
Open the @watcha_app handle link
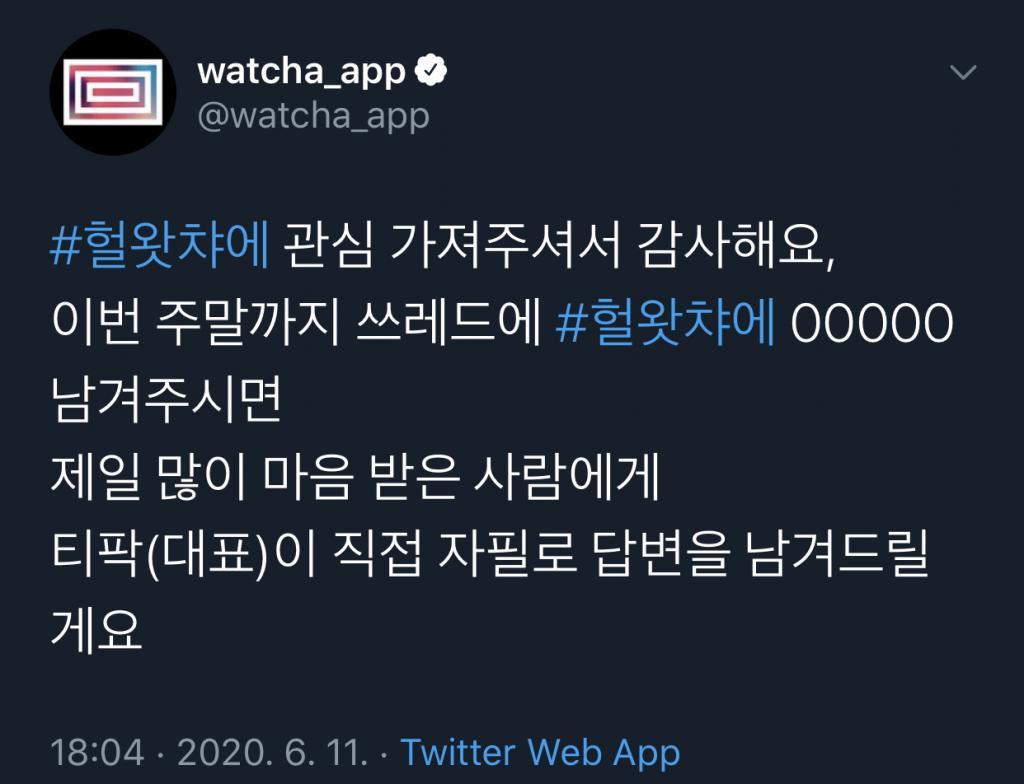(313, 116)
